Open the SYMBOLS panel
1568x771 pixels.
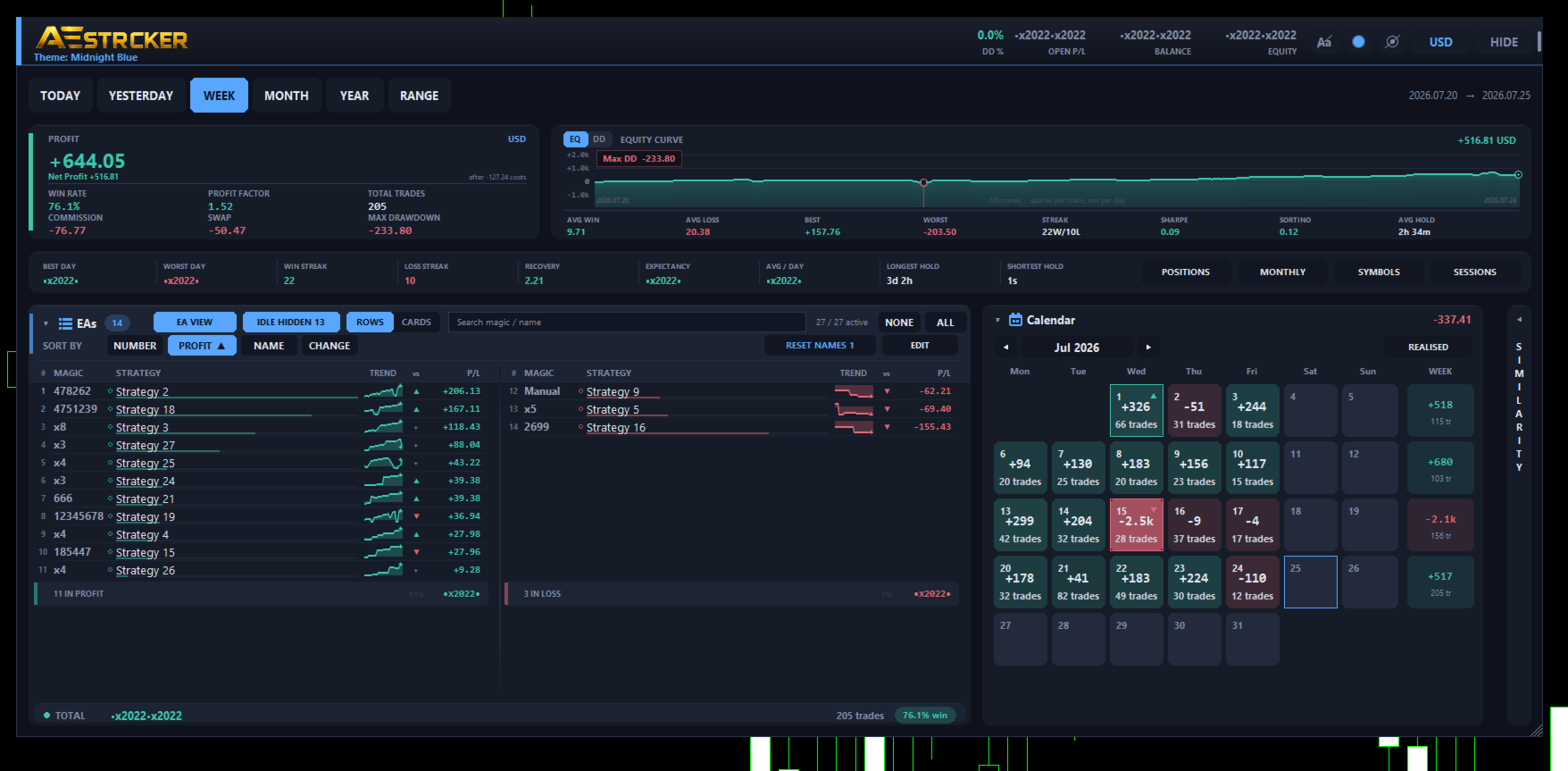1379,272
